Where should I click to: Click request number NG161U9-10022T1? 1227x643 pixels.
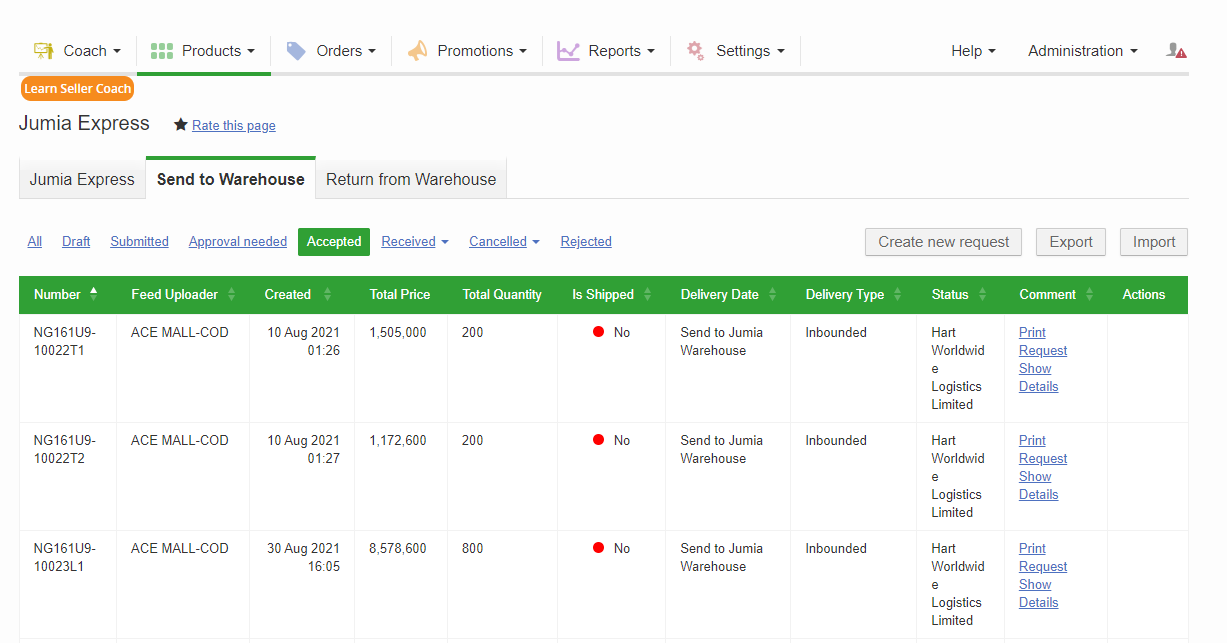click(65, 341)
